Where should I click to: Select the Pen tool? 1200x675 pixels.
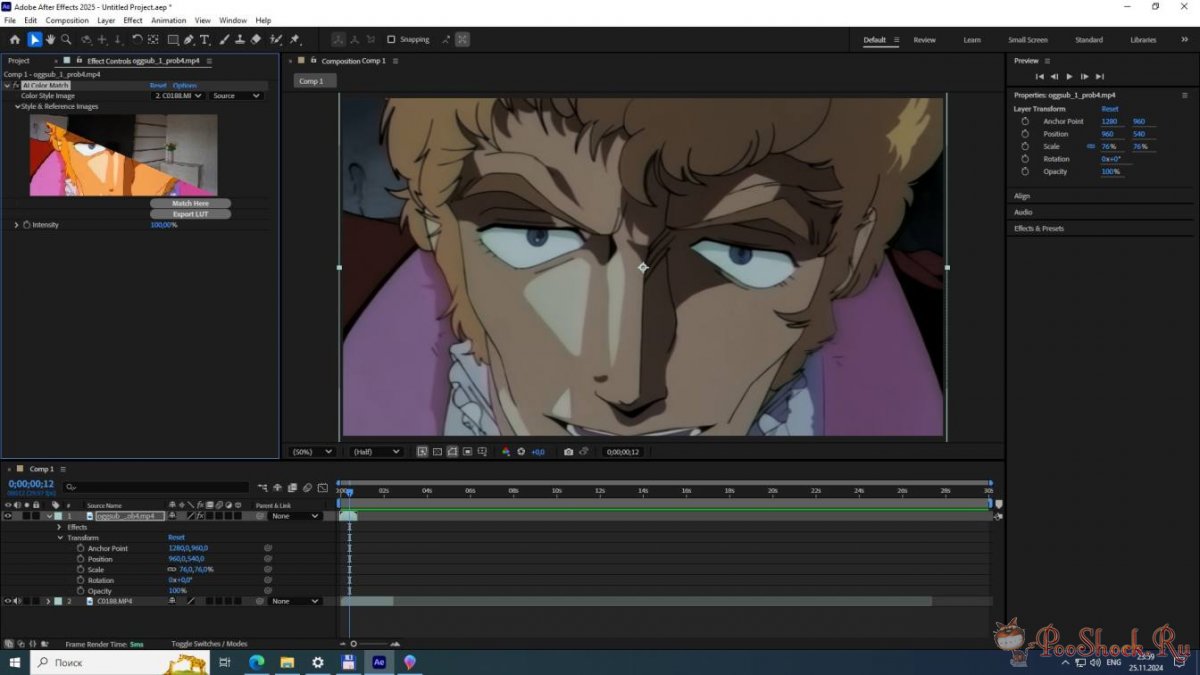click(190, 40)
